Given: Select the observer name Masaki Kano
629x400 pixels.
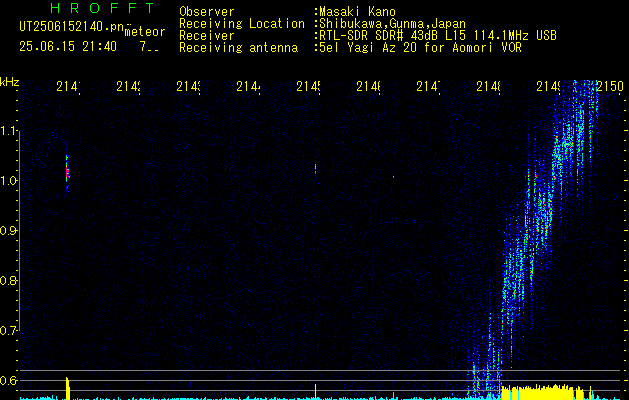Looking at the screenshot, I should coord(357,12).
